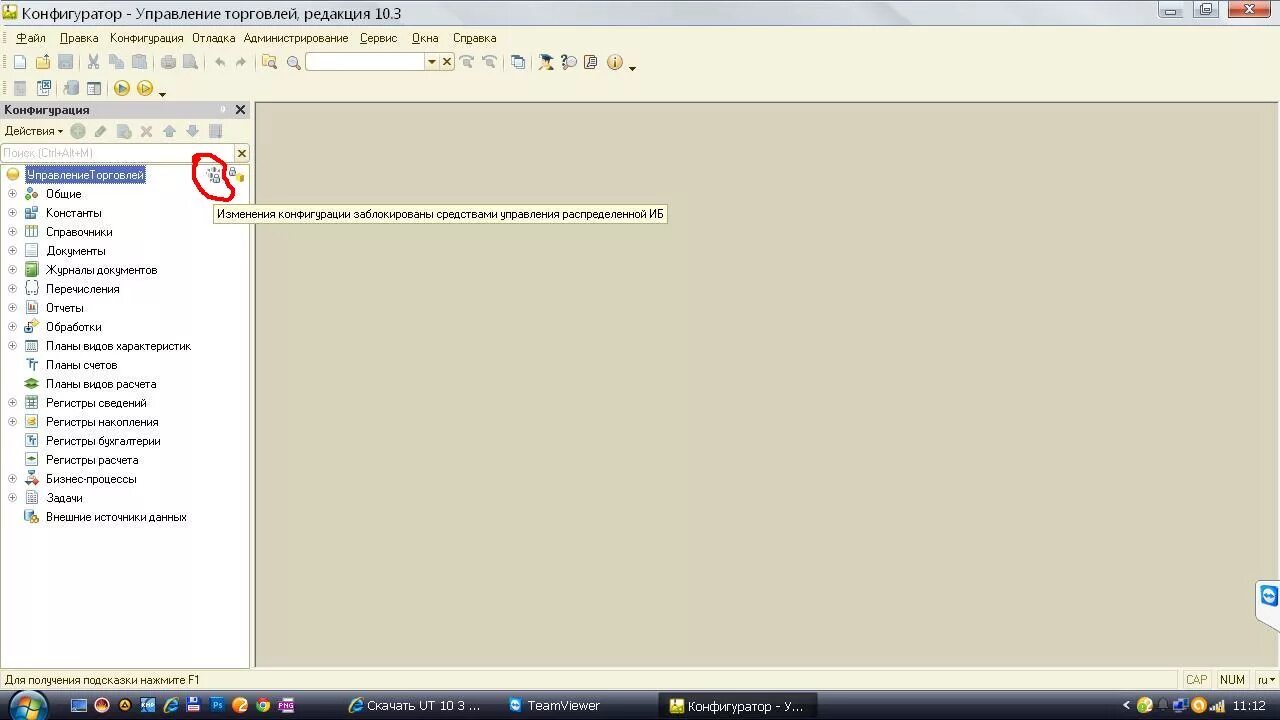Start debugging with first yellow play icon
Screen dimensions: 1280x720
coord(122,88)
